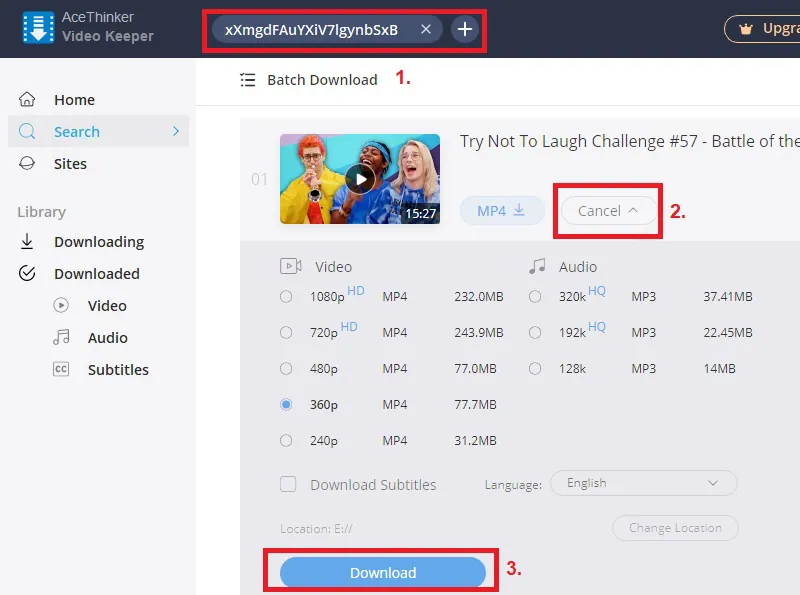The width and height of the screenshot is (800, 595).
Task: Open the Home section in sidebar
Action: tap(74, 99)
